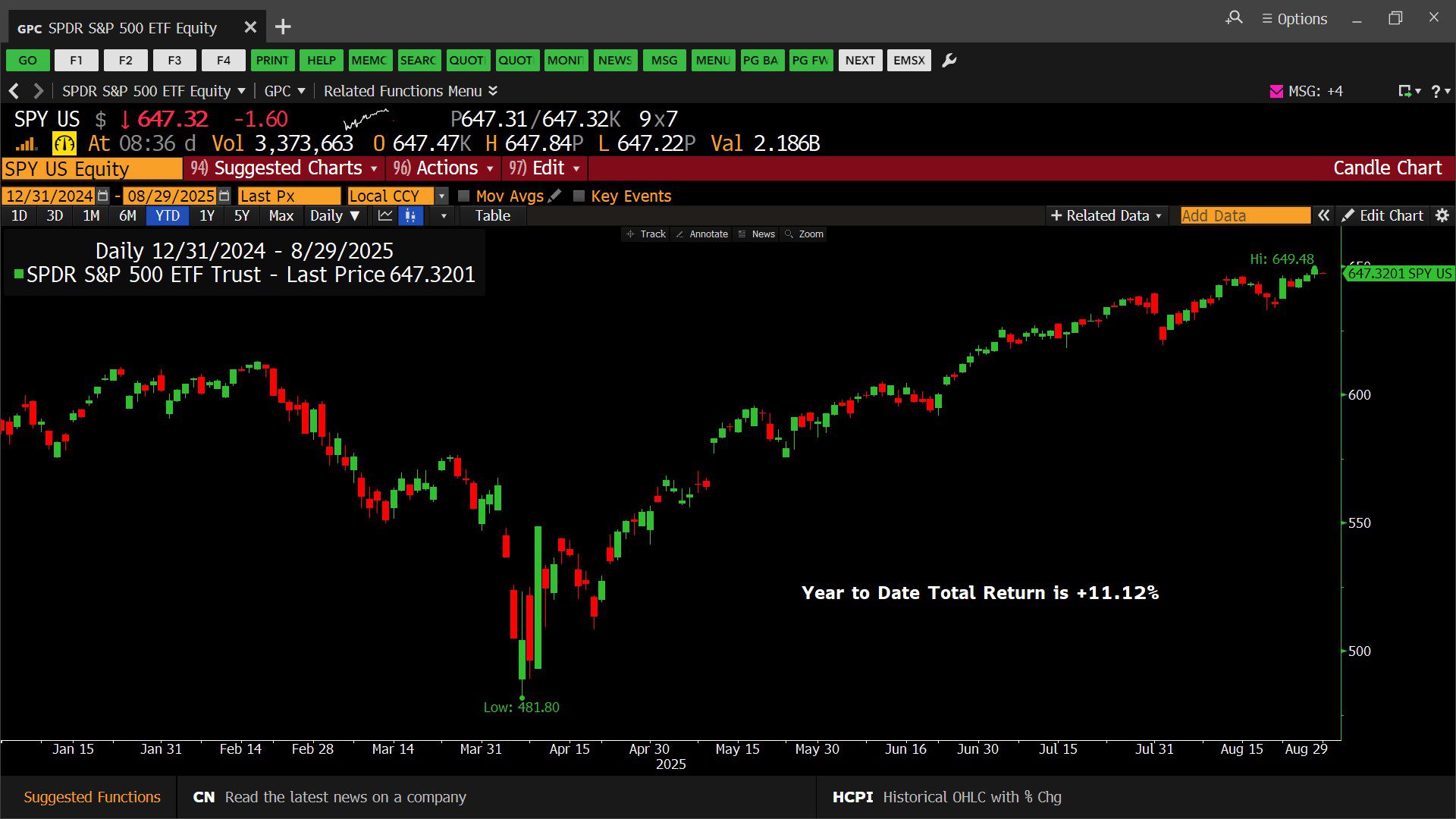1456x819 pixels.
Task: Open the end date calendar picker
Action: (224, 196)
